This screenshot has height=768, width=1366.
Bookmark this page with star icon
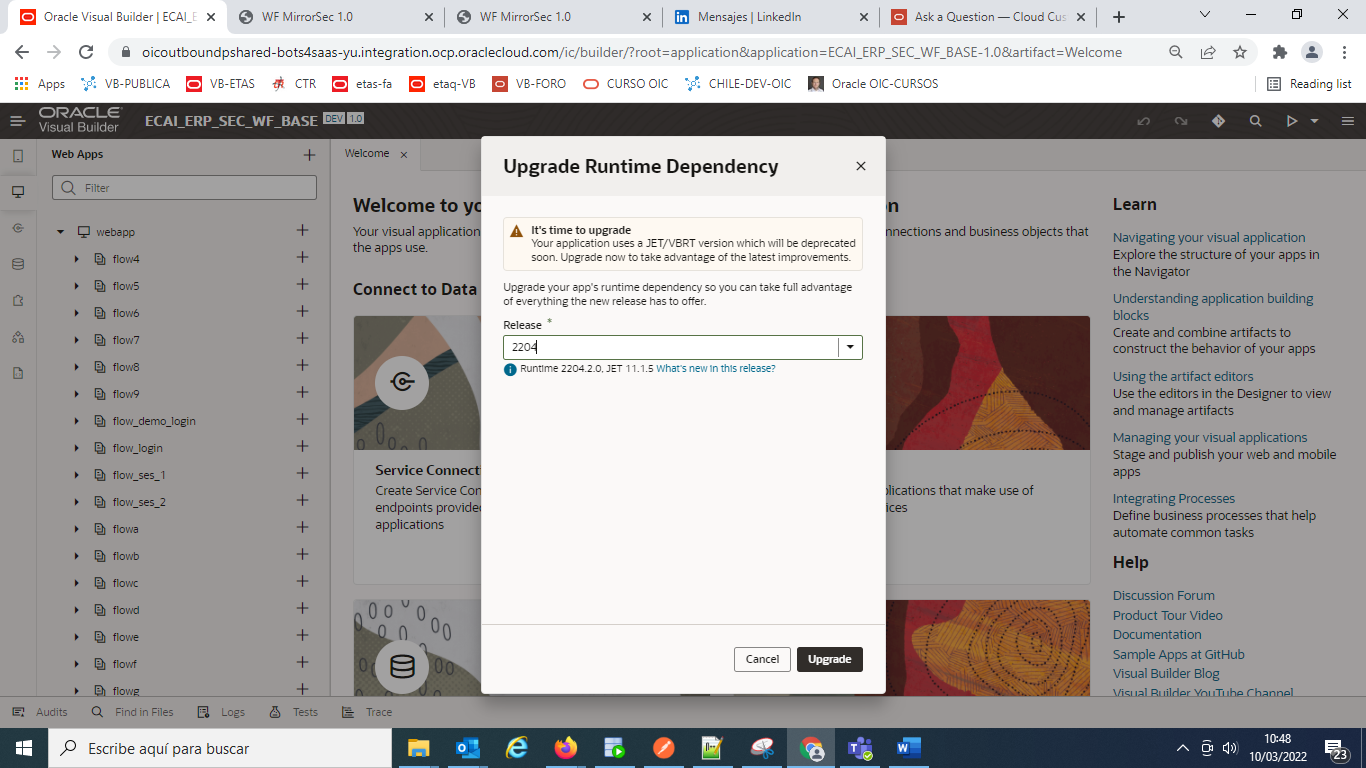[x=1240, y=52]
